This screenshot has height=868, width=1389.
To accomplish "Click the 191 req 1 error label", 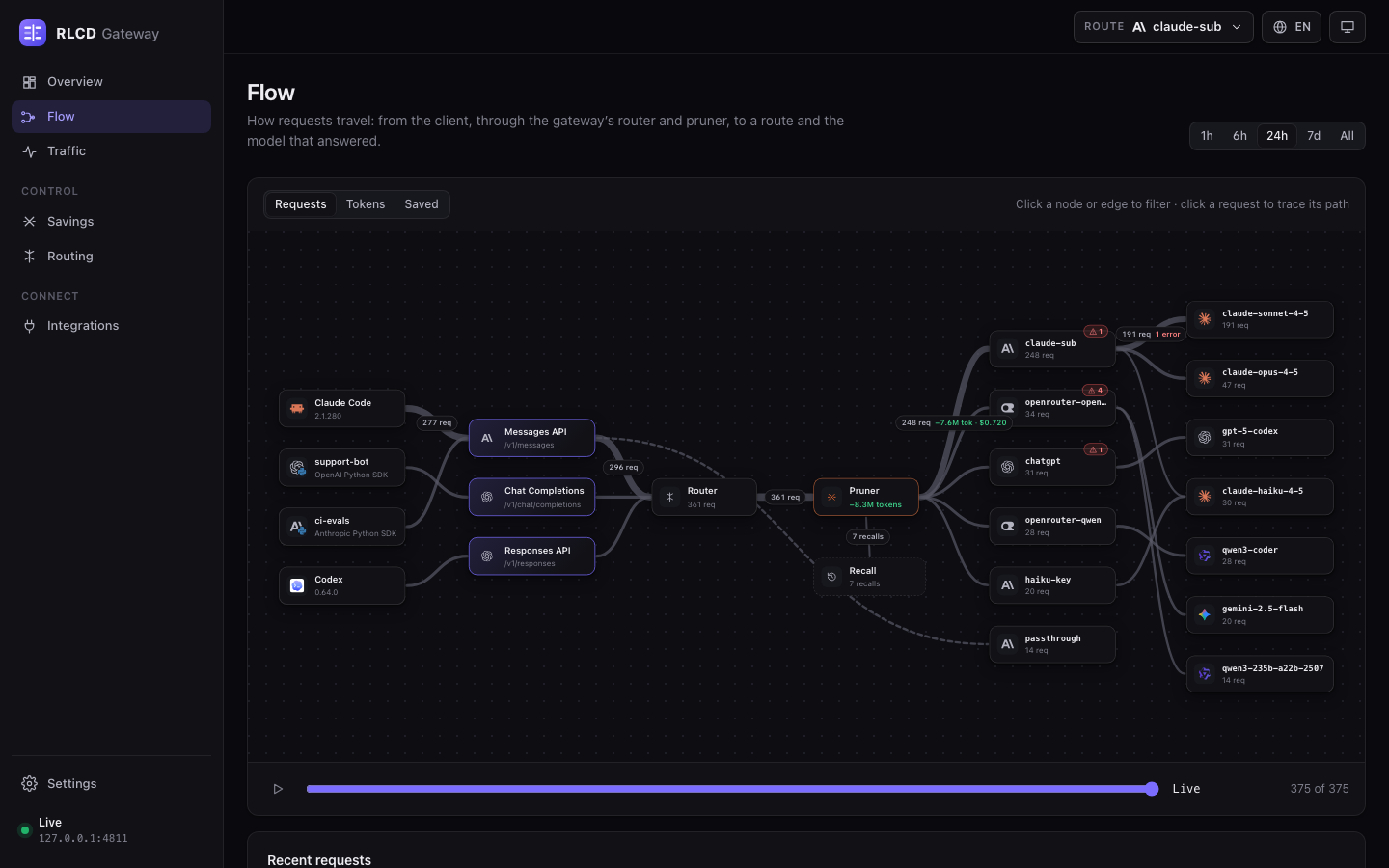I will coord(1151,334).
